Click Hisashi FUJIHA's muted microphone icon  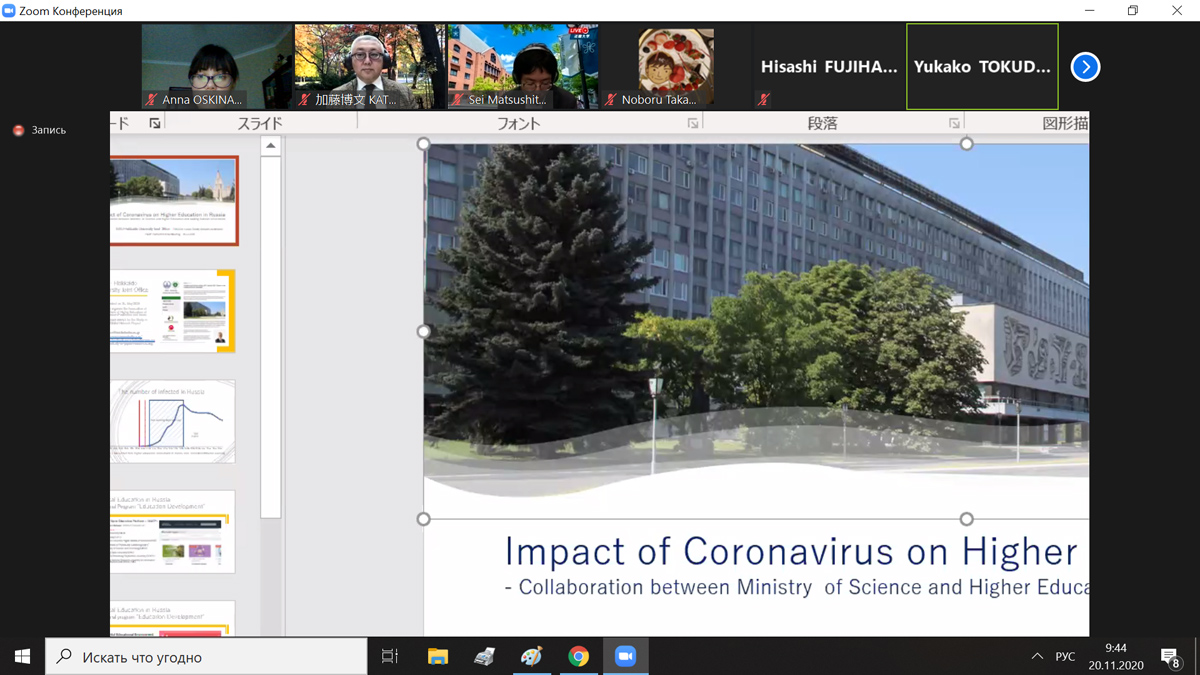pos(764,100)
